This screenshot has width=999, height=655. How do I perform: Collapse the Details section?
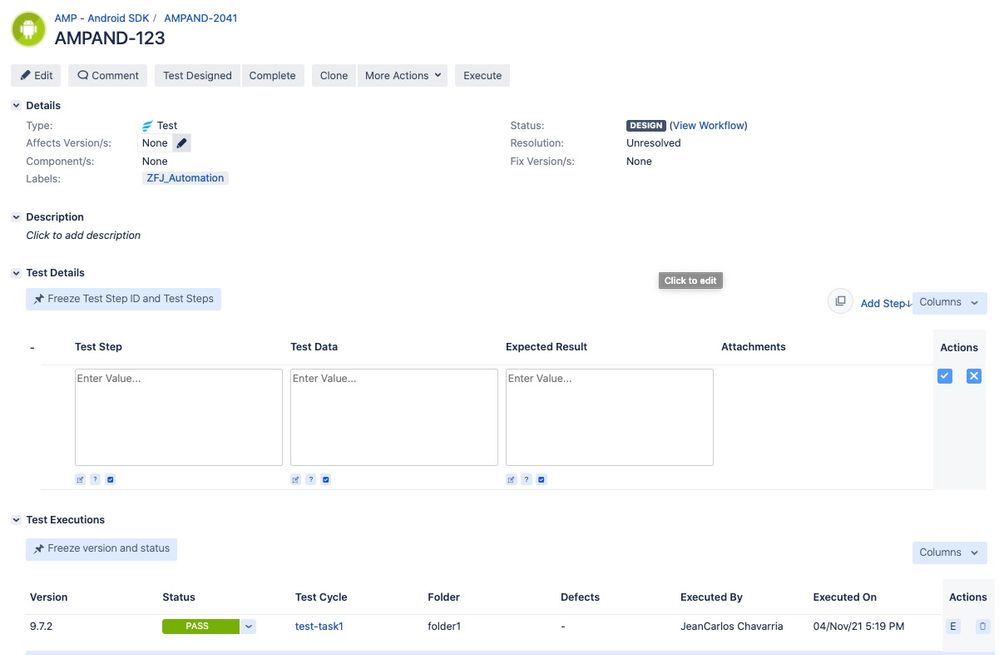[16, 105]
